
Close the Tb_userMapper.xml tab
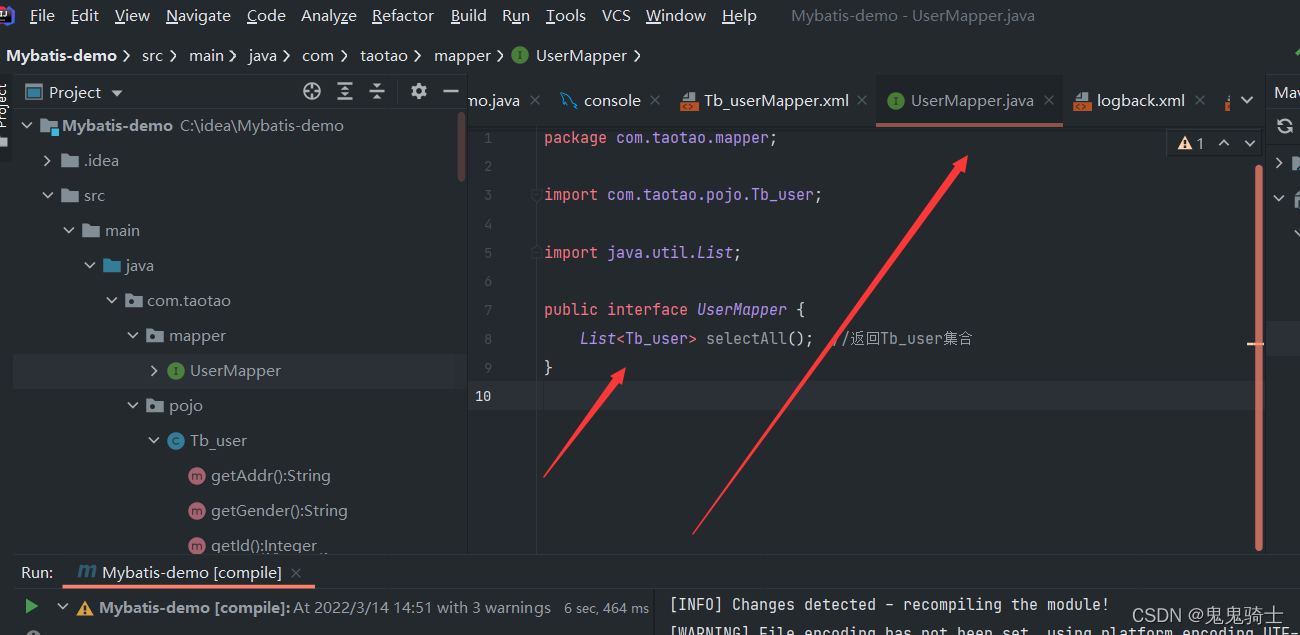863,101
